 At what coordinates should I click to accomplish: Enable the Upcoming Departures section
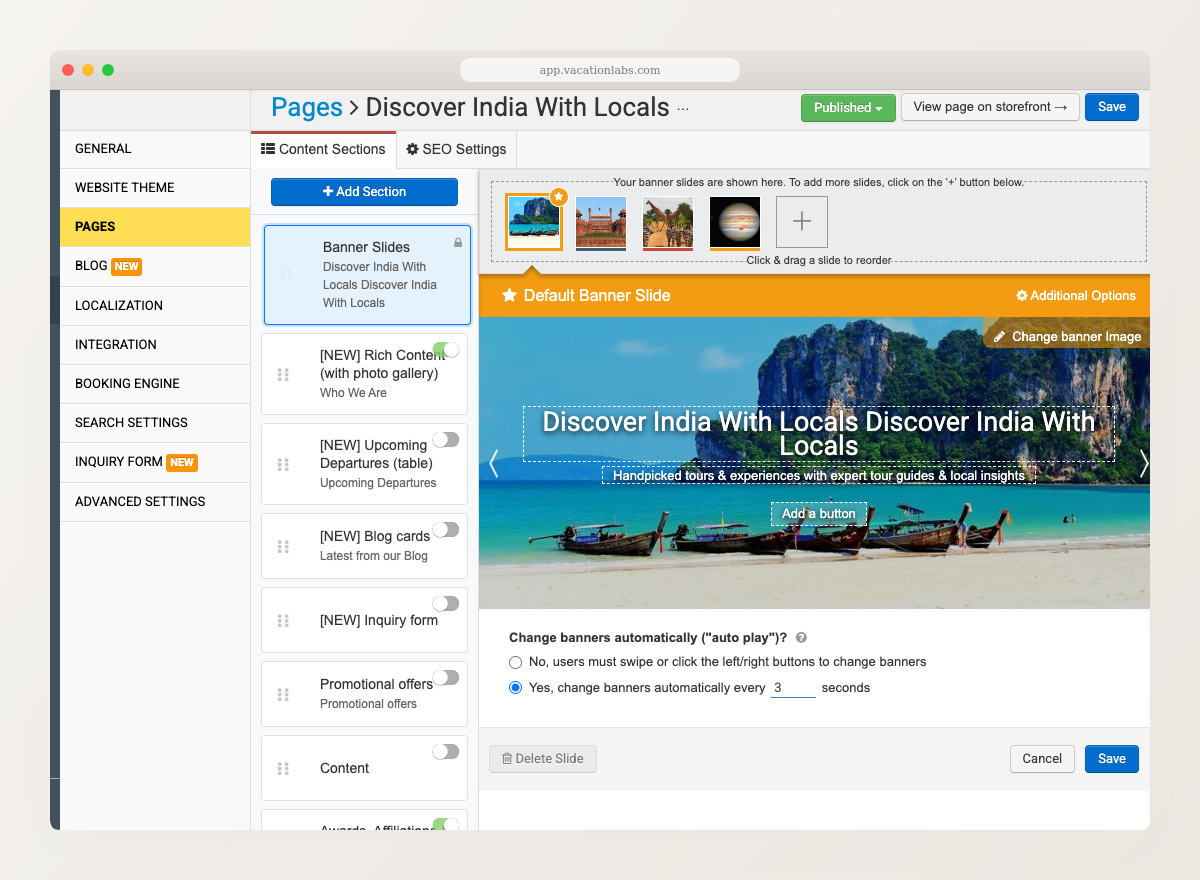447,439
